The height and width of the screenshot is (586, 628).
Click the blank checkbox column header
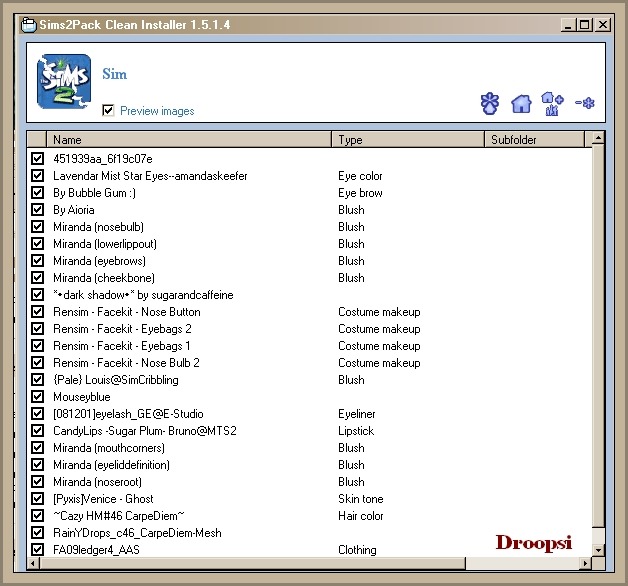(x=37, y=139)
